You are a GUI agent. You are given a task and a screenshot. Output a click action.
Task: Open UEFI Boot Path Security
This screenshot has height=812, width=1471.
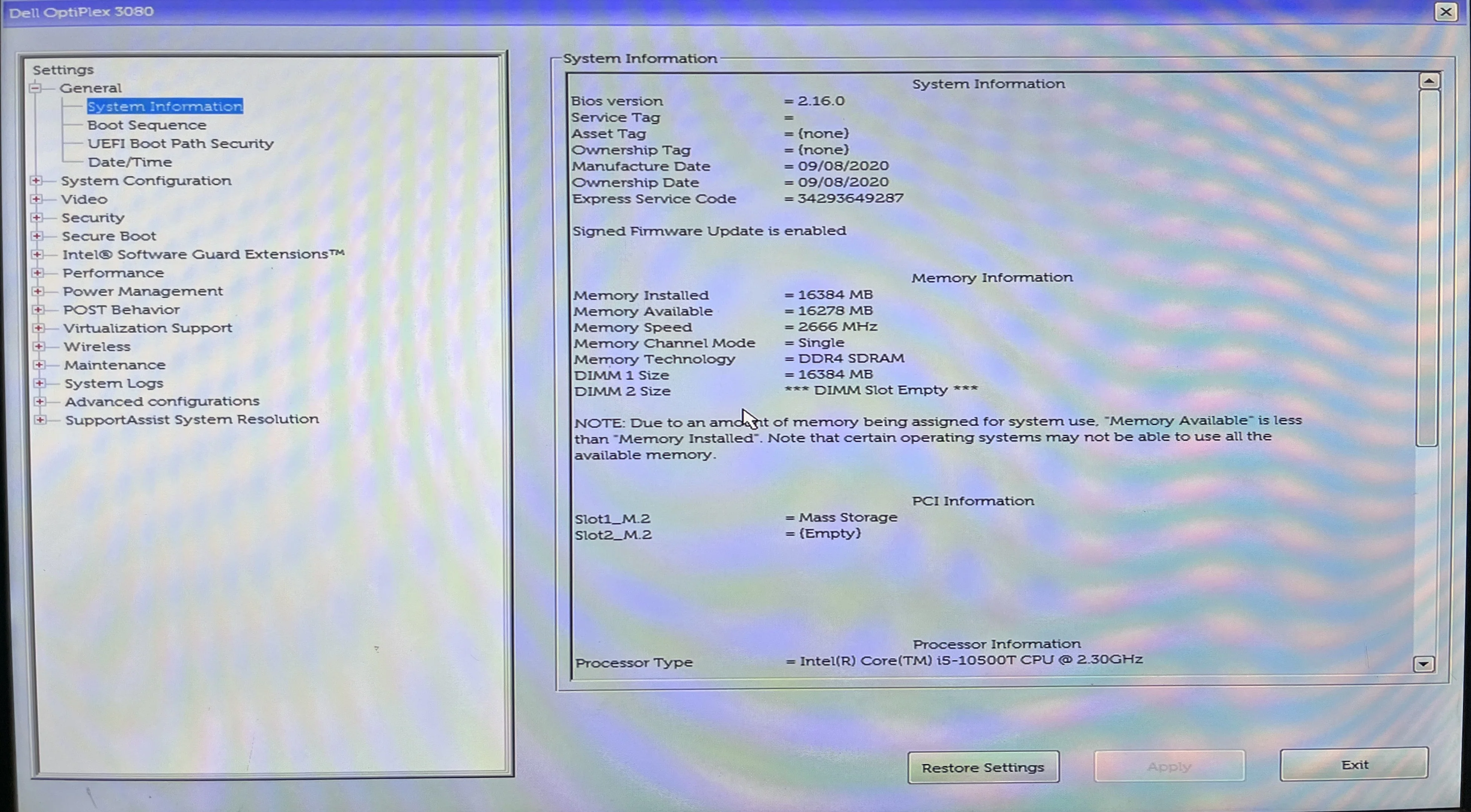[181, 143]
